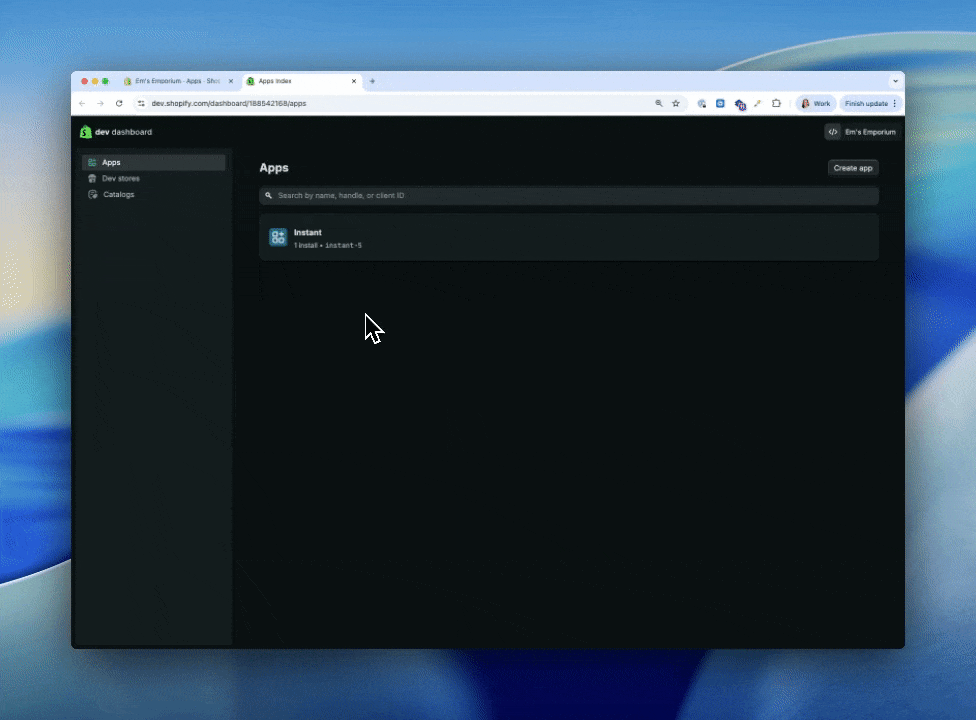This screenshot has height=720, width=976.
Task: Open the browser zoom magnifier icon
Action: [x=658, y=103]
